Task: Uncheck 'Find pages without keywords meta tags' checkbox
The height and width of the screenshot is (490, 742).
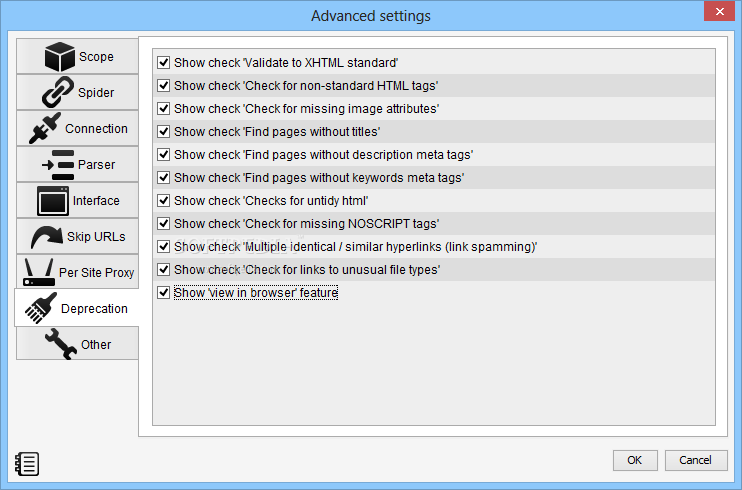Action: [164, 178]
